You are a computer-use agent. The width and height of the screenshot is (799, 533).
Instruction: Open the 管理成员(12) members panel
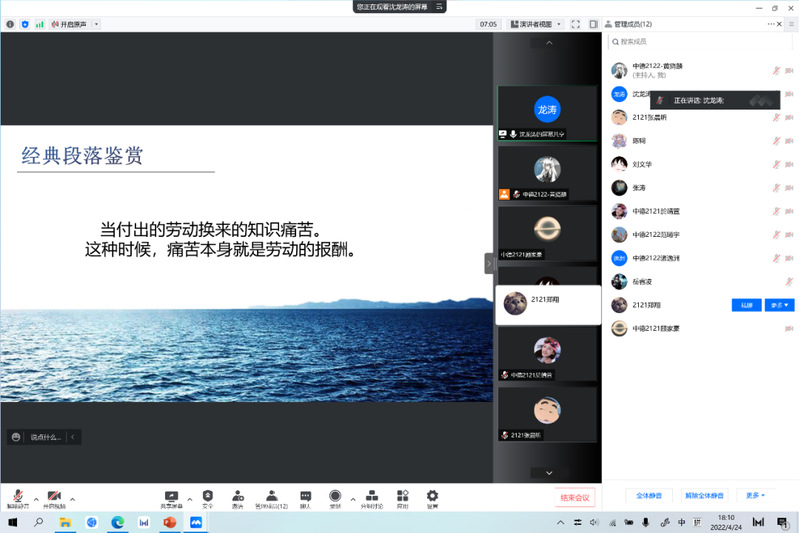click(271, 498)
